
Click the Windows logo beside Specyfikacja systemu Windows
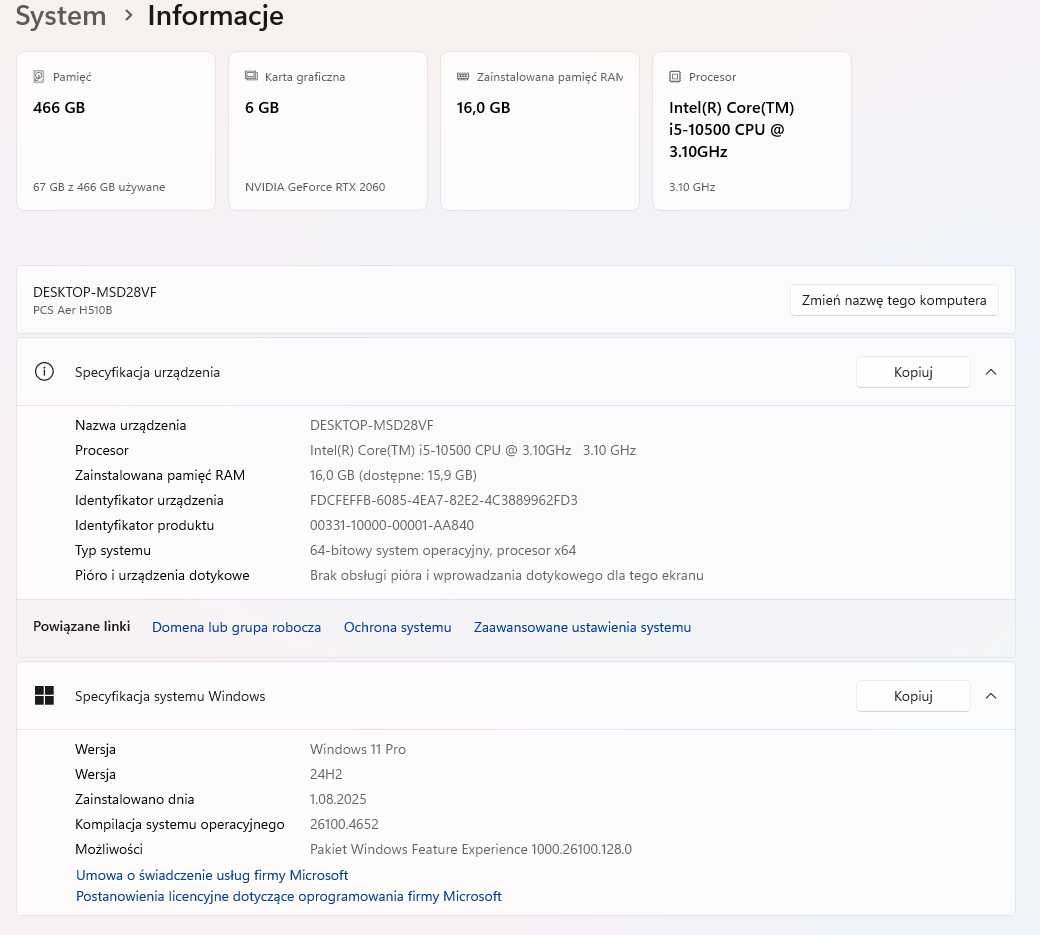point(44,696)
